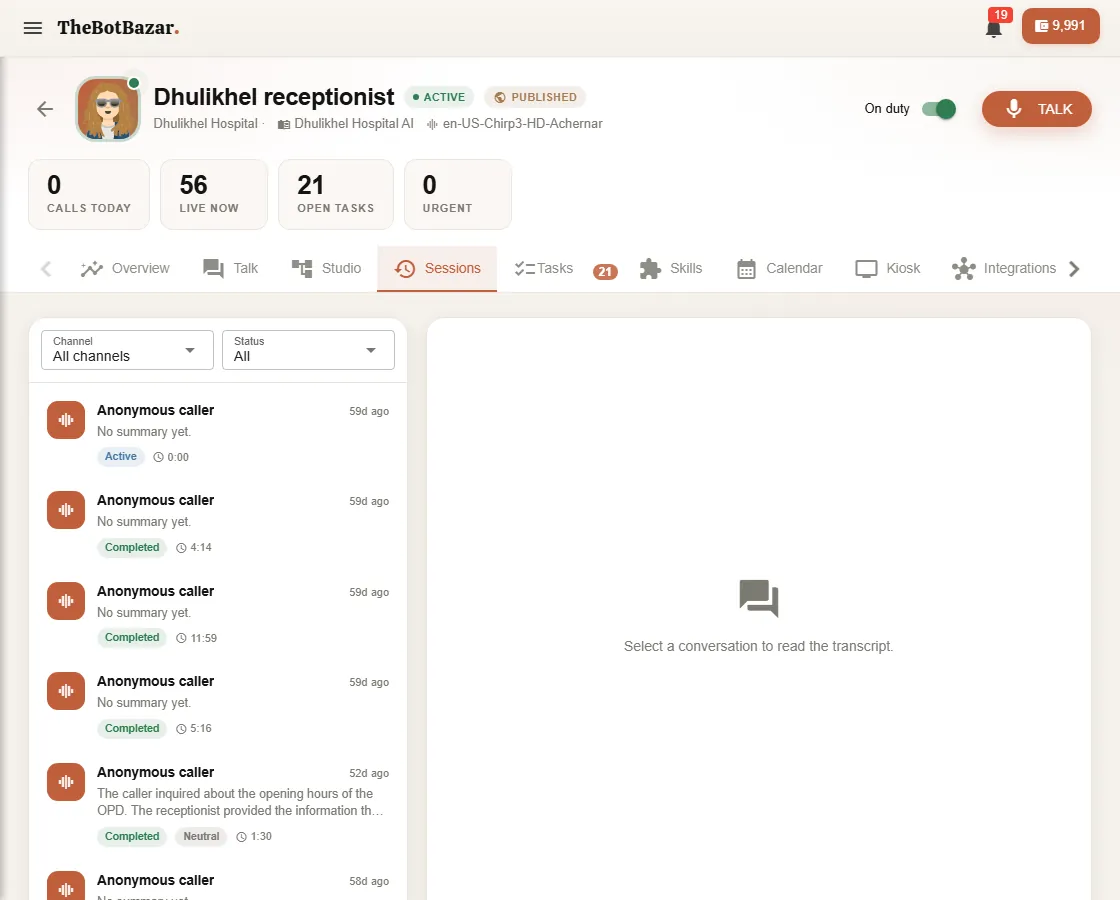1120x900 pixels.
Task: Open the Completed session lasting 5:16
Action: [218, 704]
